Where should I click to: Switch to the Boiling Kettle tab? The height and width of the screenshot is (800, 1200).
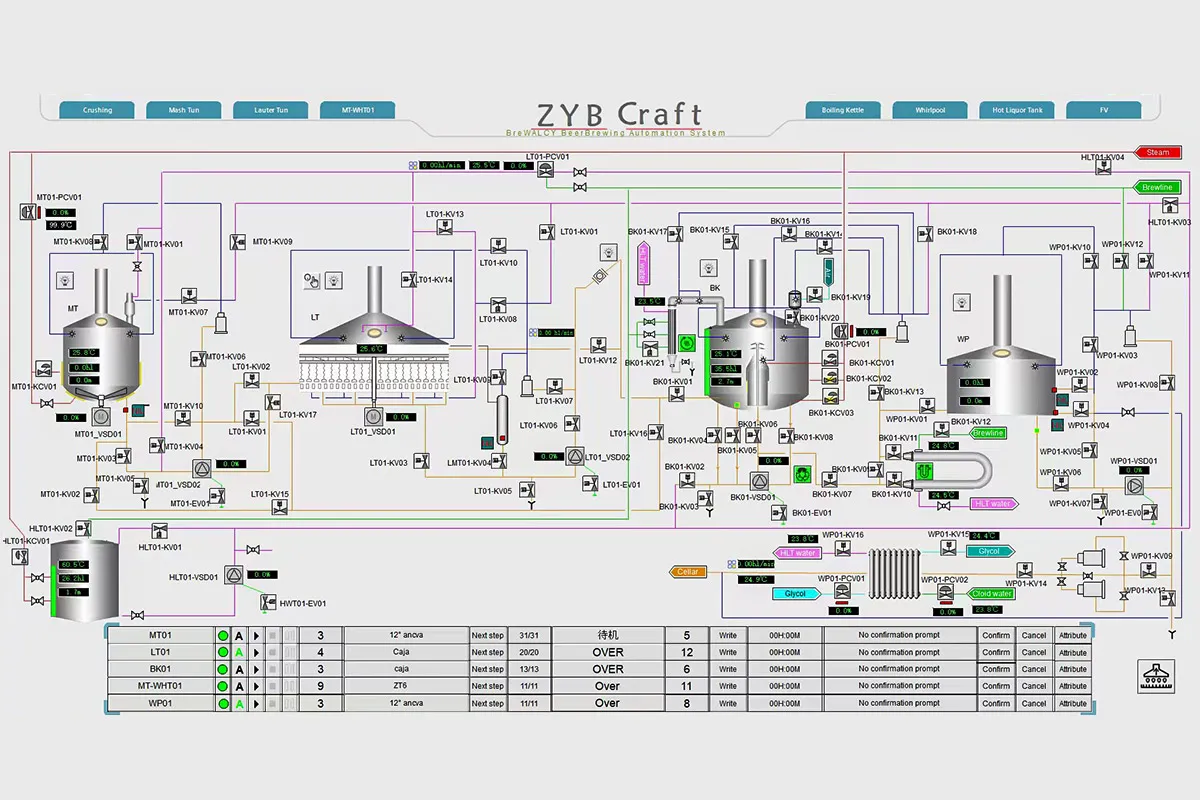pyautogui.click(x=843, y=110)
